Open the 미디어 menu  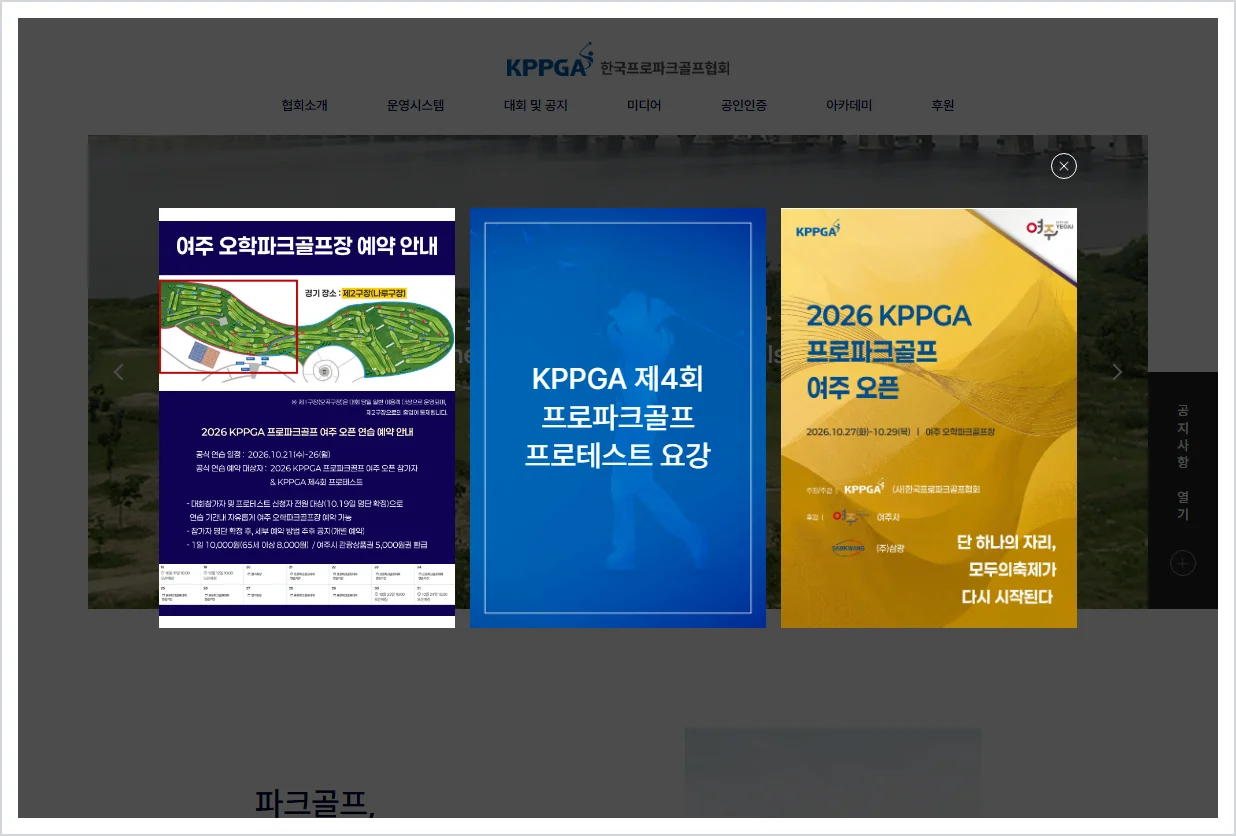(644, 105)
